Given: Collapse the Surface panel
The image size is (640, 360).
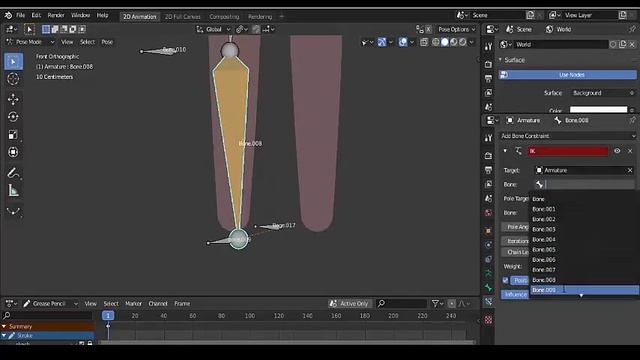Looking at the screenshot, I should click(501, 60).
